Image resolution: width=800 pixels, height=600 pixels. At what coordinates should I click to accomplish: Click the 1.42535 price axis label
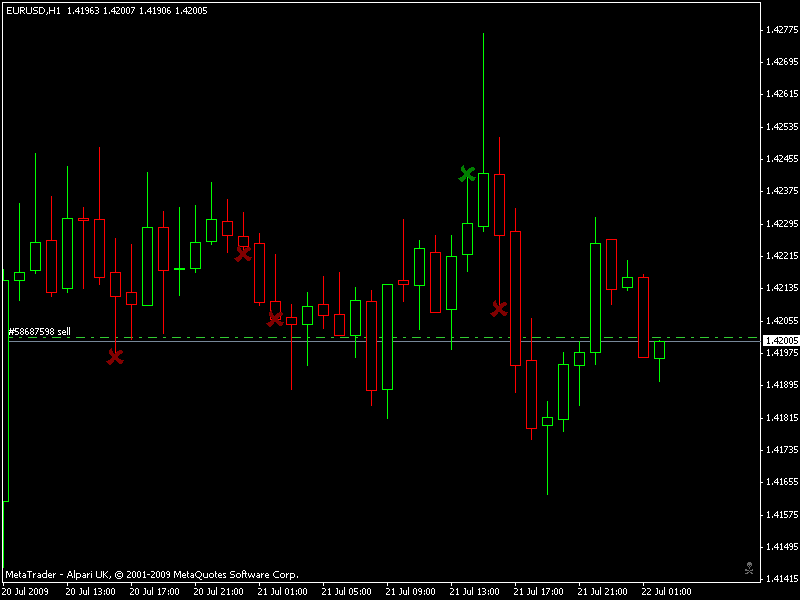tap(782, 127)
